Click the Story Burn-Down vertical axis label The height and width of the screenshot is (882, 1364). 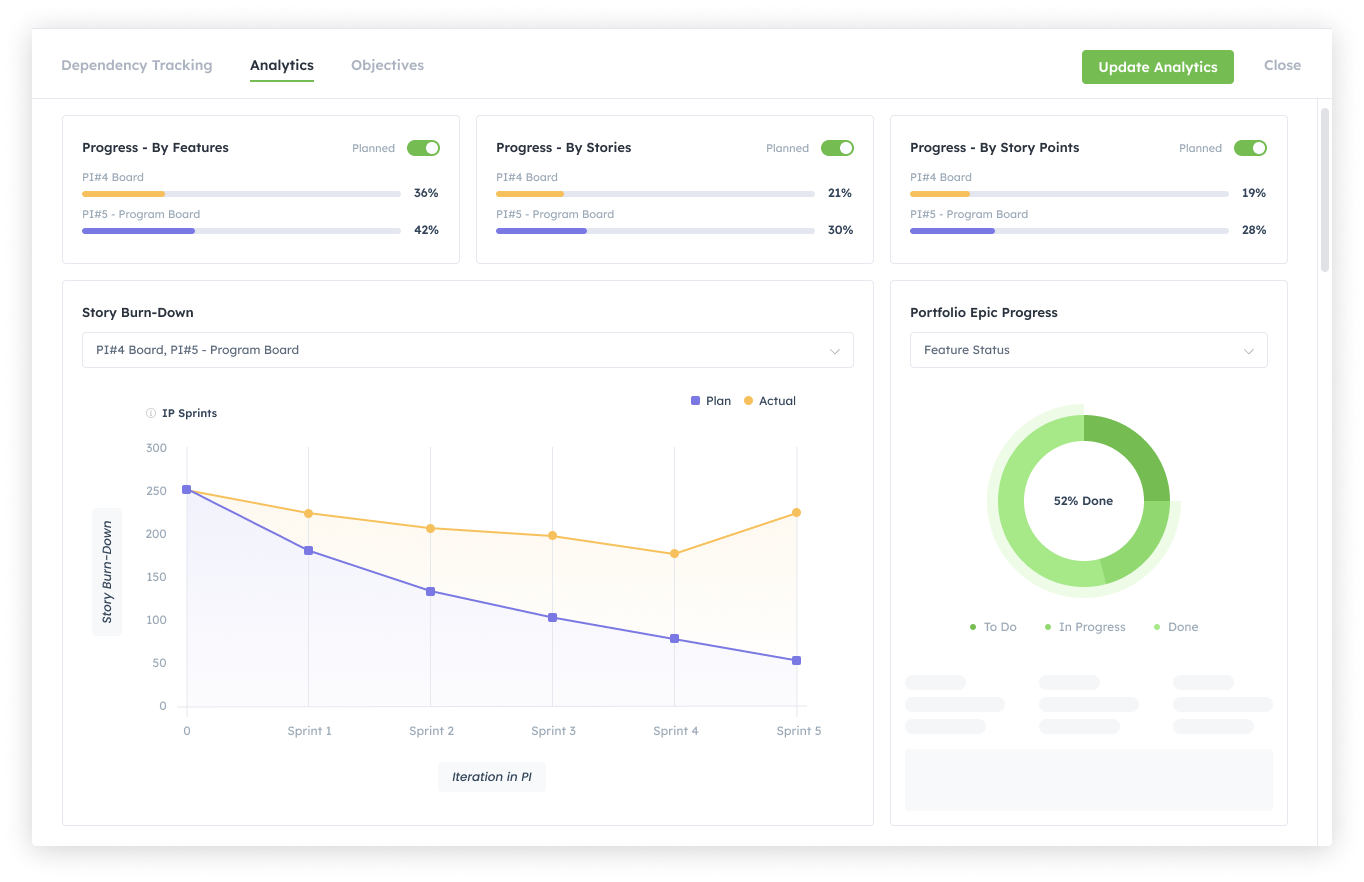[x=107, y=572]
